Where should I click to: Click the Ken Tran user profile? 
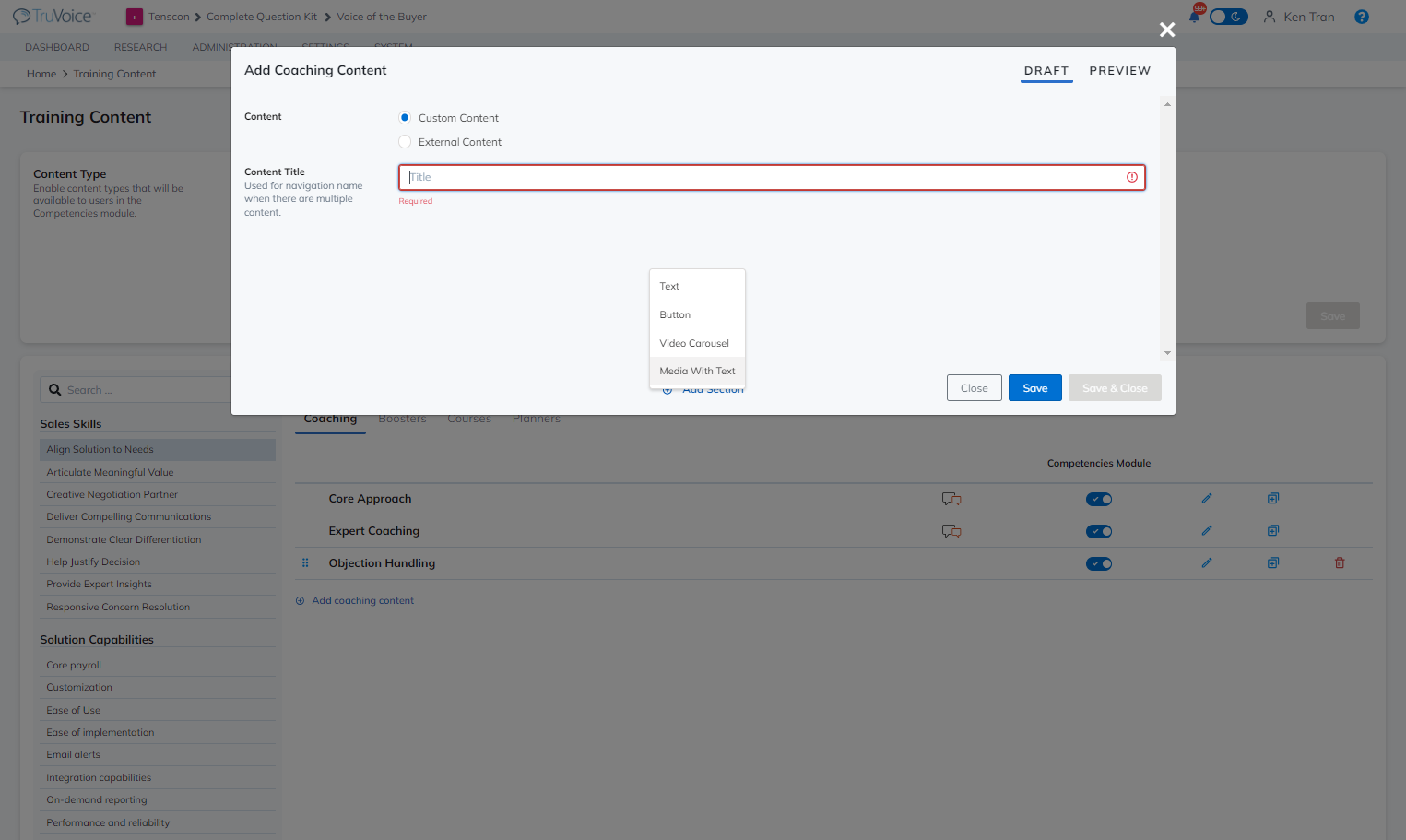click(x=1299, y=17)
